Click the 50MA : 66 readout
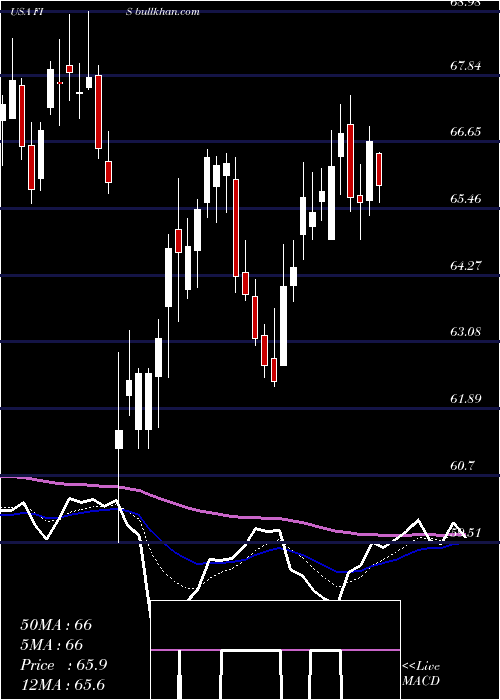Viewport: 500px width, 700px height. 56,625
